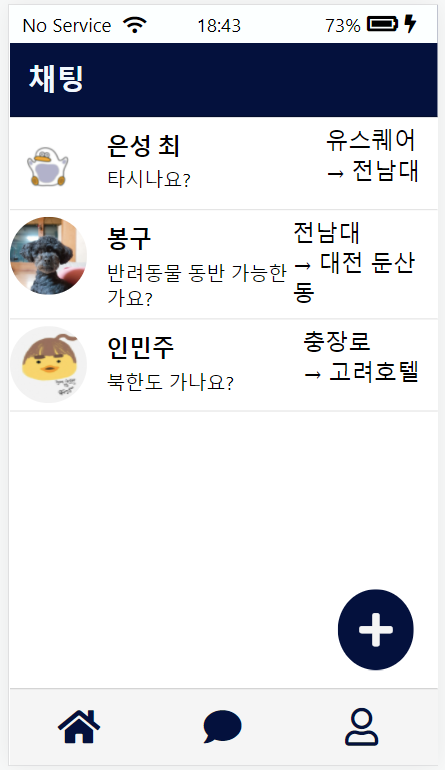Tap the message preview 타시나요?
445x770 pixels.
149,179
